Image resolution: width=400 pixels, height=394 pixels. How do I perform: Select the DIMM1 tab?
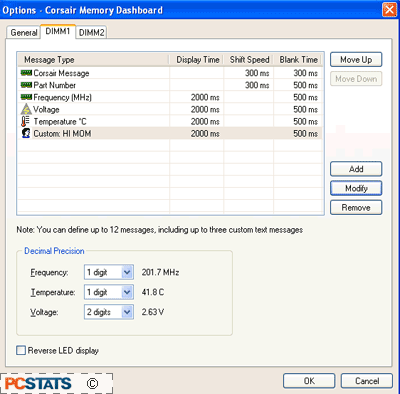(x=58, y=31)
